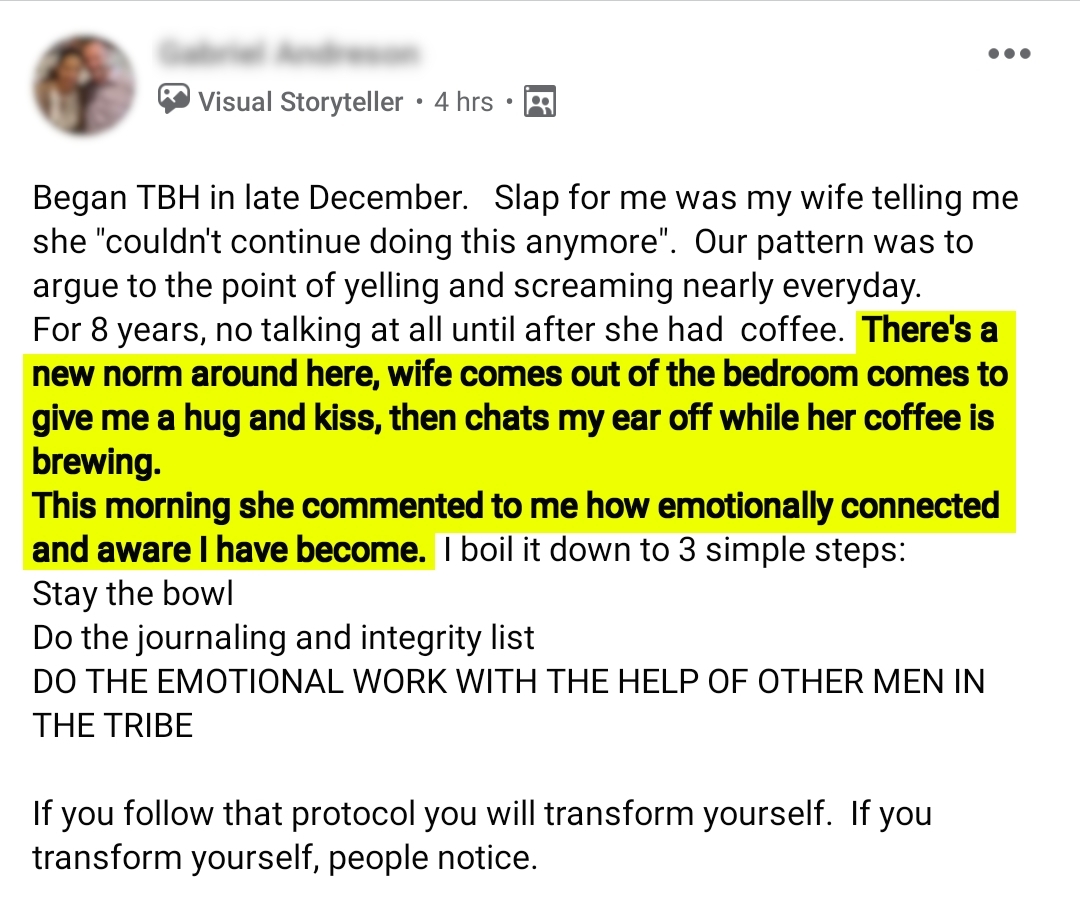Click the Visual Storyteller badge icon
Screen dimensions: 1080x919
174,100
